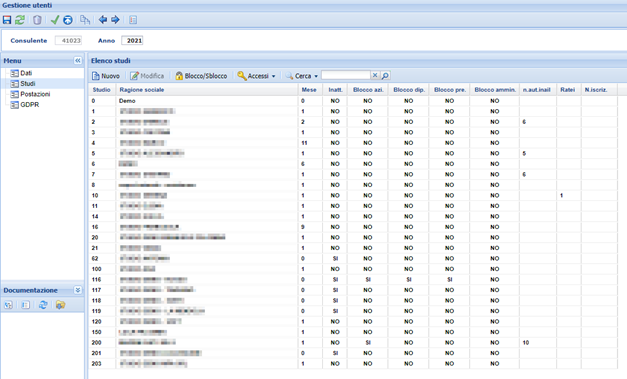627x379 pixels.
Task: Click the folder download icon under Documentazione
Action: click(60, 305)
